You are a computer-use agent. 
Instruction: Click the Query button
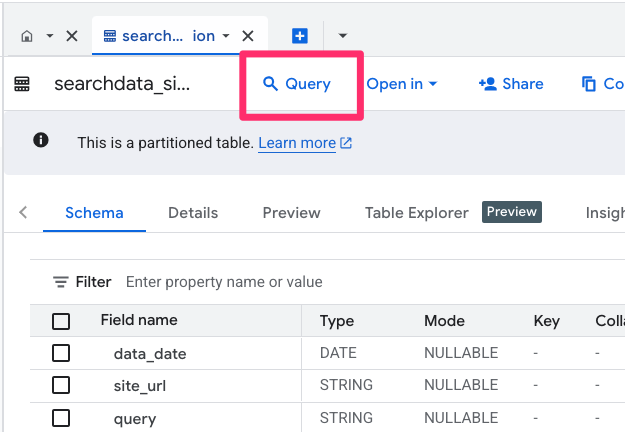(297, 84)
